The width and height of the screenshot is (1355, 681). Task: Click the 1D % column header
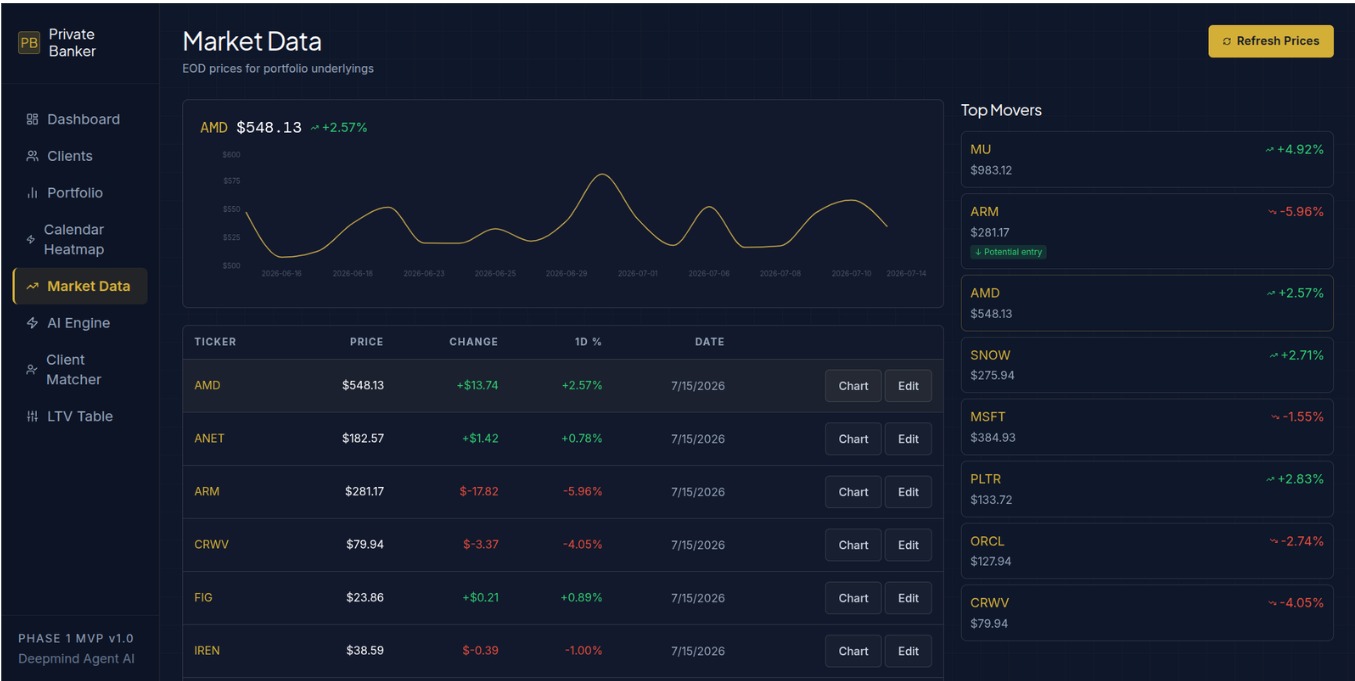tap(588, 342)
